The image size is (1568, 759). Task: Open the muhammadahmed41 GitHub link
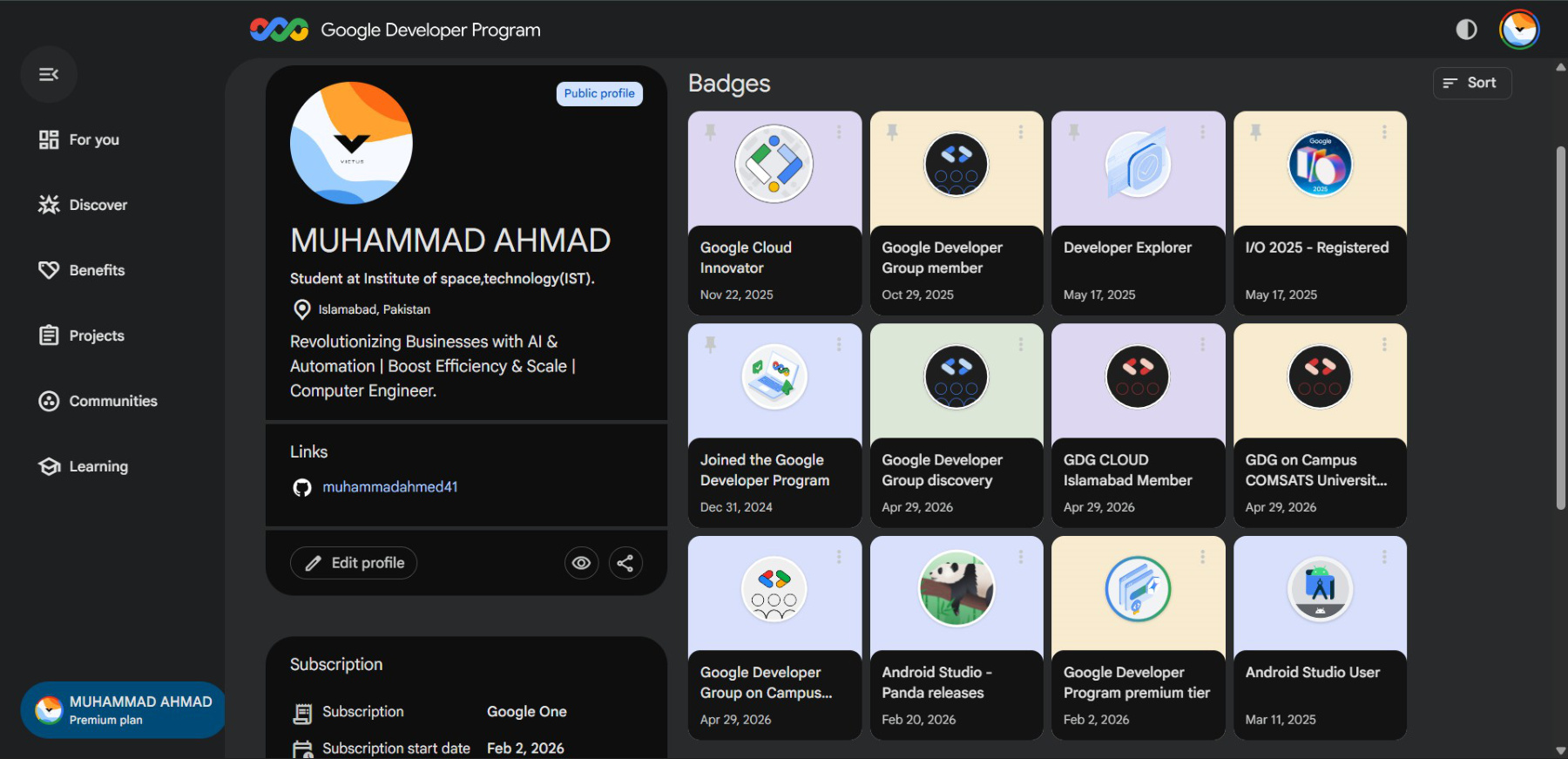(390, 487)
